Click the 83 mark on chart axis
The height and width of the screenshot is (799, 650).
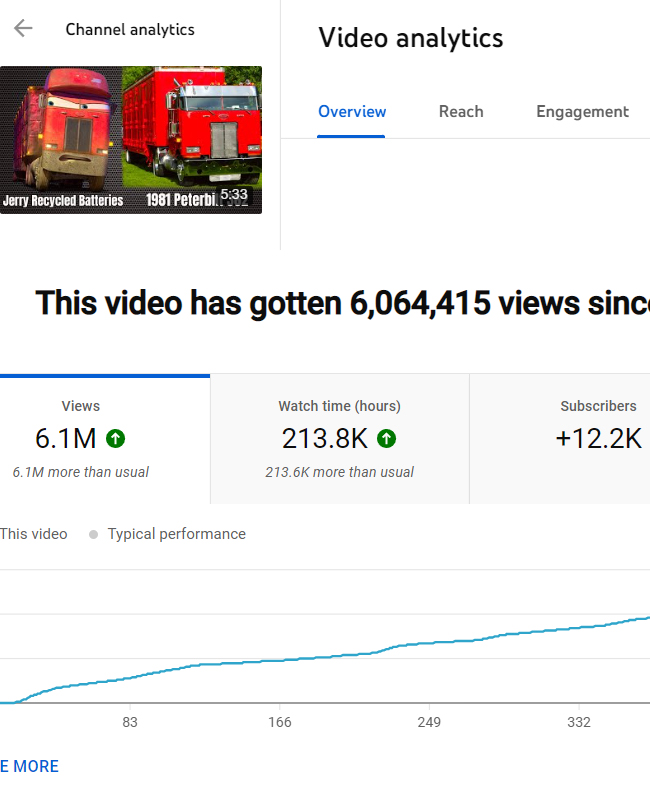point(129,722)
